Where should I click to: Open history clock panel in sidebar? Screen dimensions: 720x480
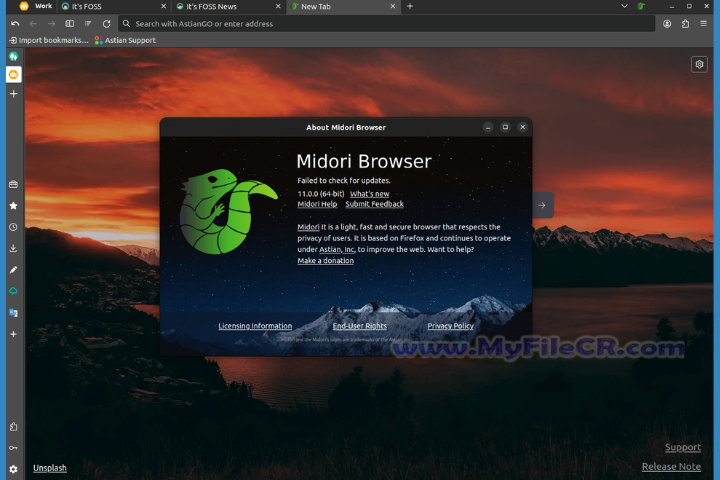13,227
